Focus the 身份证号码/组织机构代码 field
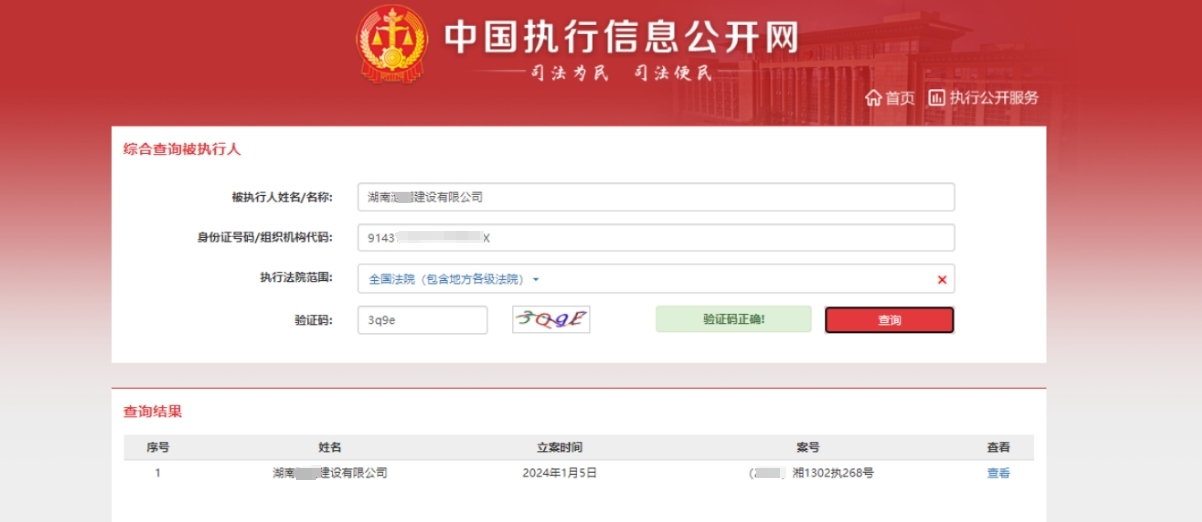Screen dimensions: 1202x522 coord(656,238)
